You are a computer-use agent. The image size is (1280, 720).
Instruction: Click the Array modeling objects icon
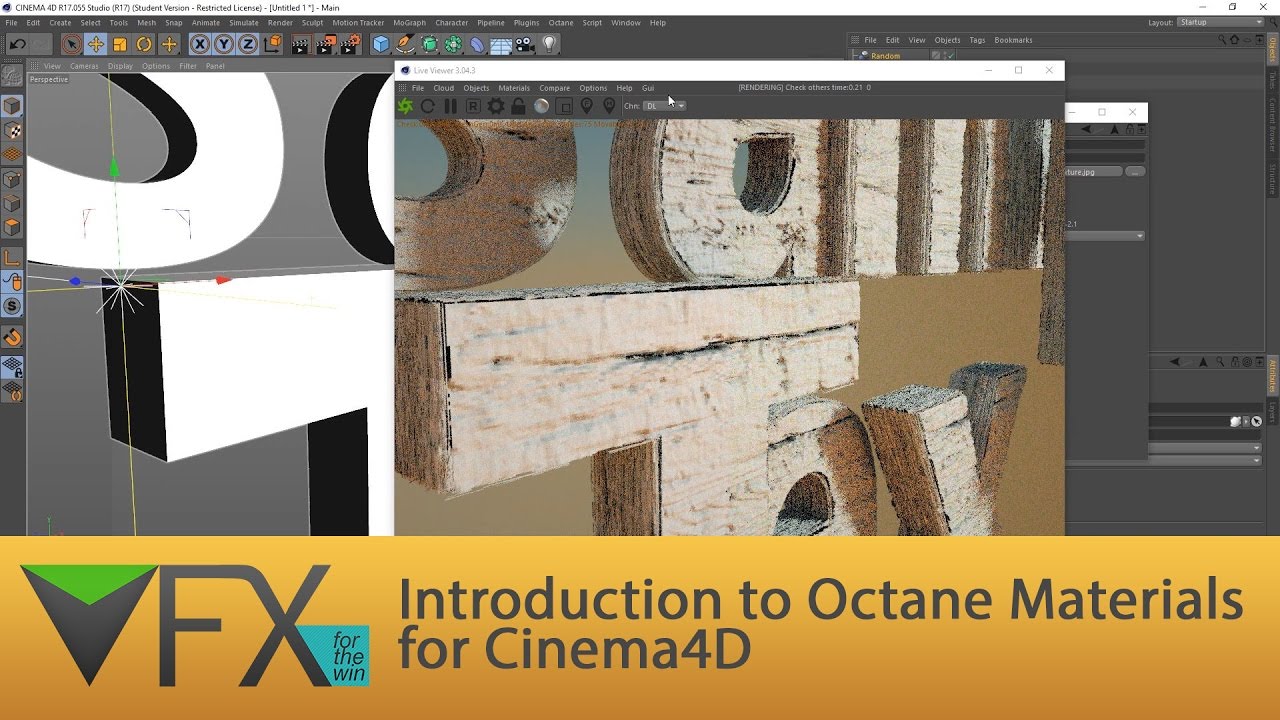pyautogui.click(x=453, y=44)
